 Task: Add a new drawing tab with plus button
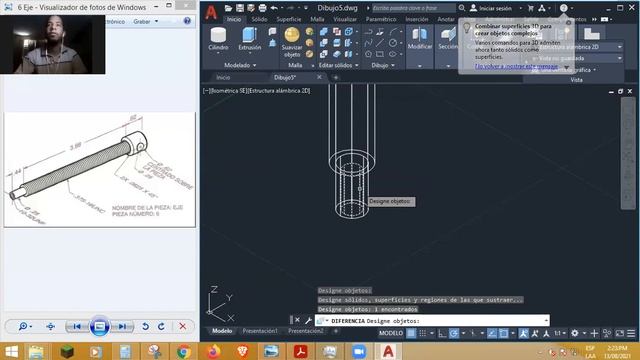pos(336,77)
